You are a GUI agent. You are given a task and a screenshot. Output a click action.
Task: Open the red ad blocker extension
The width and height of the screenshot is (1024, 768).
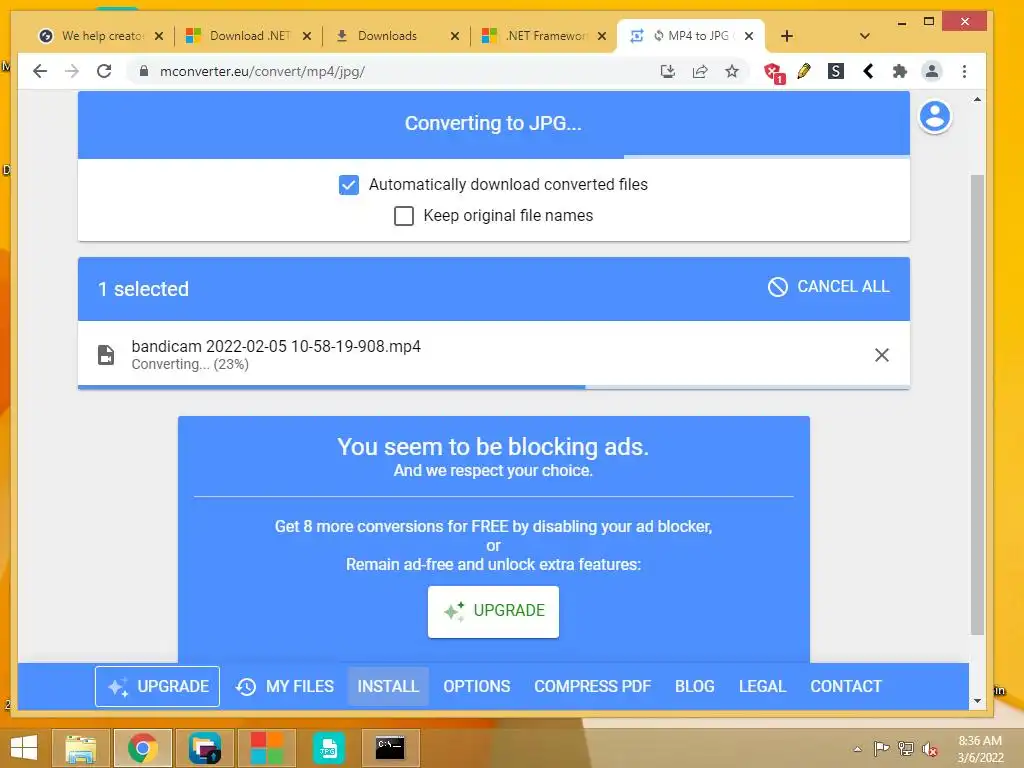pyautogui.click(x=774, y=72)
